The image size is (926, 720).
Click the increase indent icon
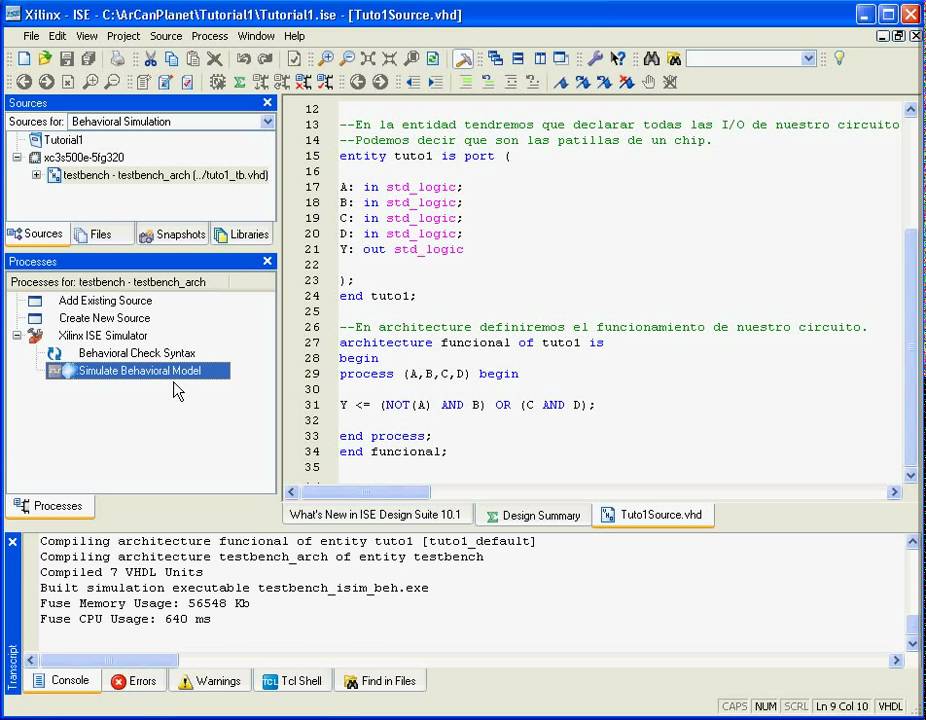[436, 82]
